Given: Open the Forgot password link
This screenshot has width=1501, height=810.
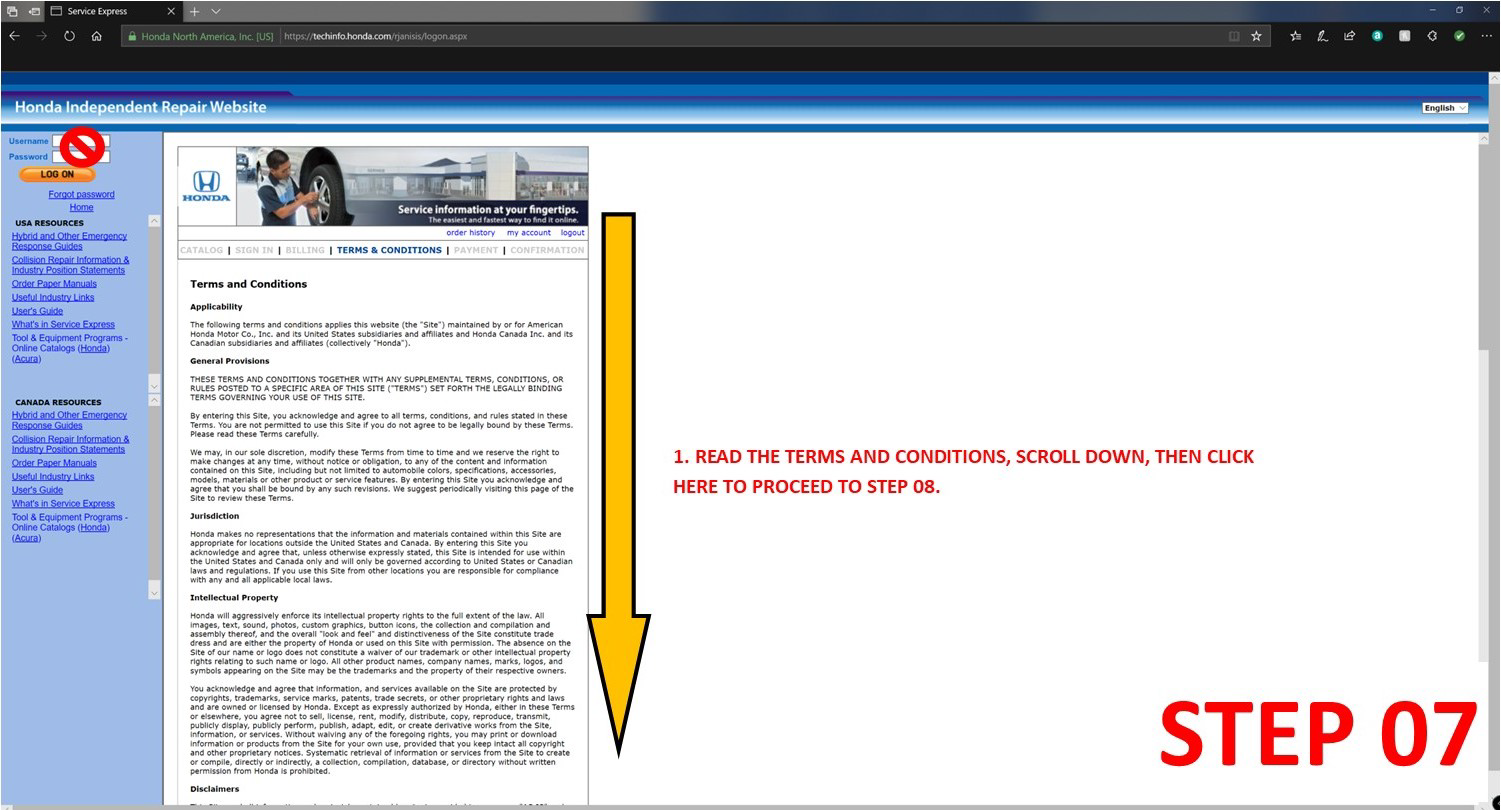Looking at the screenshot, I should click(81, 194).
